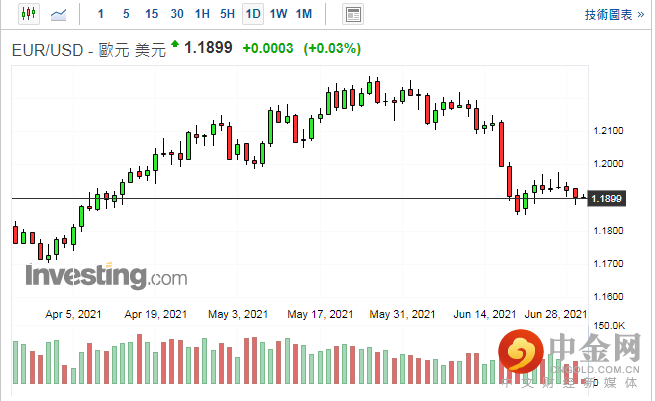Click the 1.1899 current price label on axis
Viewport: 655px width, 401px height.
point(607,199)
